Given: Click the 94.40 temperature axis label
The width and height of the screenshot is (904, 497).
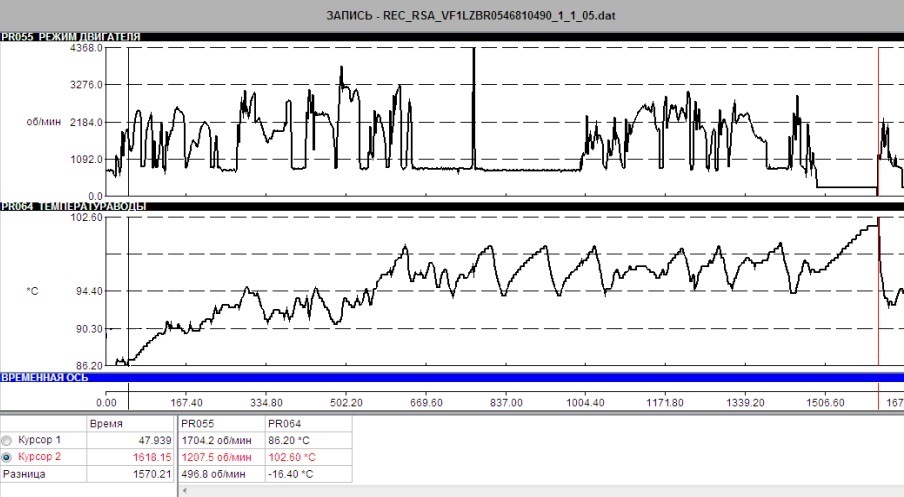Looking at the screenshot, I should click(89, 291).
